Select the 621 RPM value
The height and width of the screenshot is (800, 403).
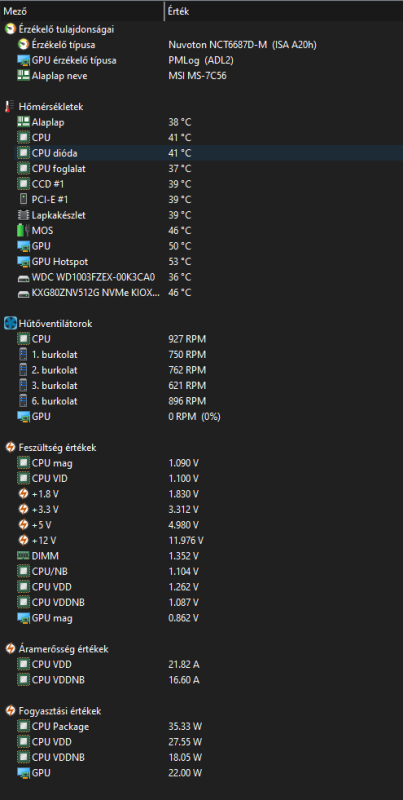187,385
